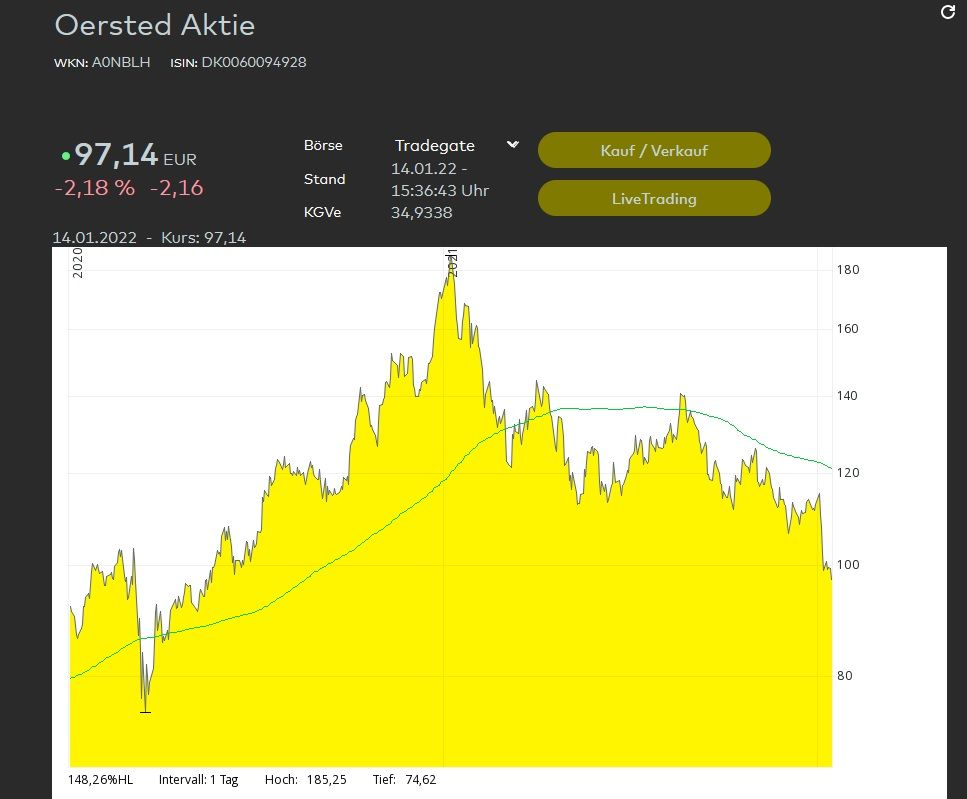Screen dimensions: 967x799
Task: Start LiveTrading via its button
Action: (x=654, y=198)
